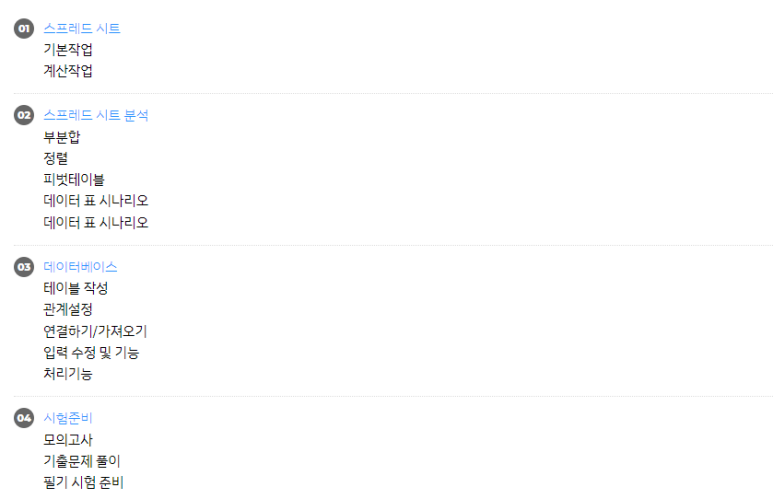Select the 계산작업 lesson item

(68, 71)
